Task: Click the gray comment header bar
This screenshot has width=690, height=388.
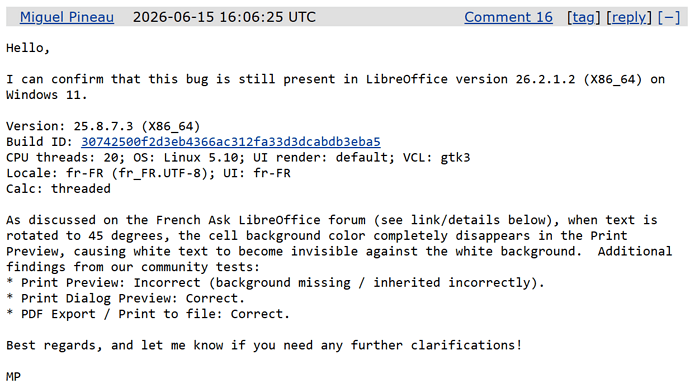Action: (347, 17)
